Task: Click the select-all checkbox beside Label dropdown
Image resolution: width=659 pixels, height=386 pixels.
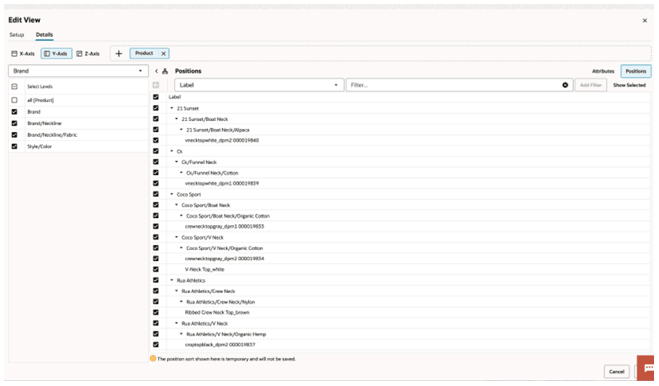Action: click(156, 85)
